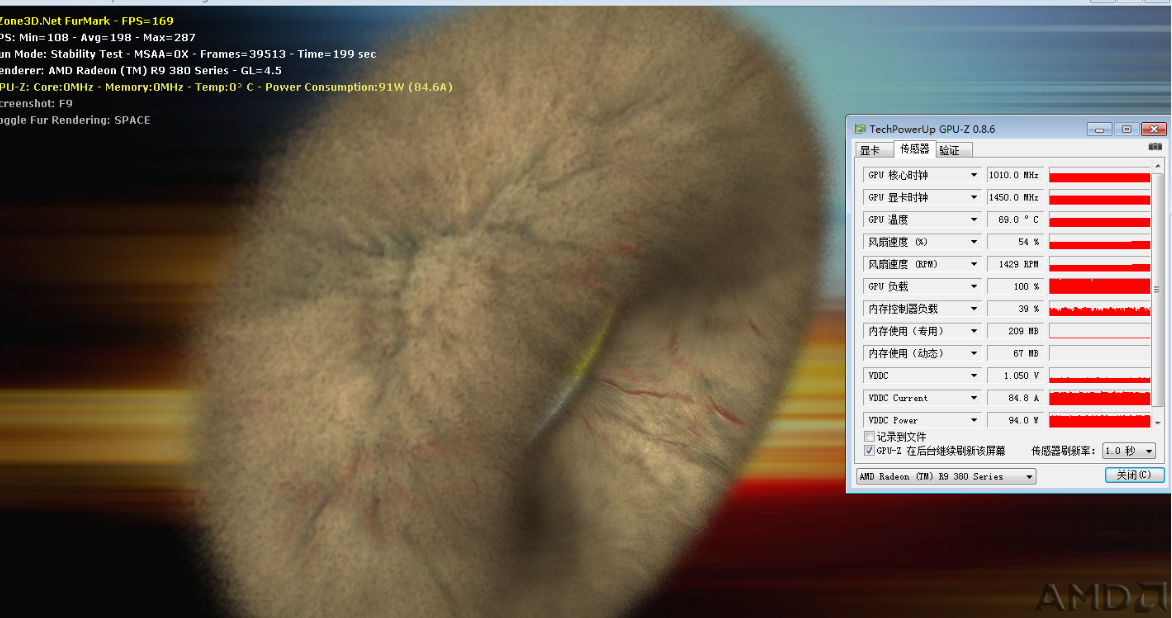Open the 风扇速度 (%) sensor dropdown
Screen dimensions: 1172x618
point(973,242)
